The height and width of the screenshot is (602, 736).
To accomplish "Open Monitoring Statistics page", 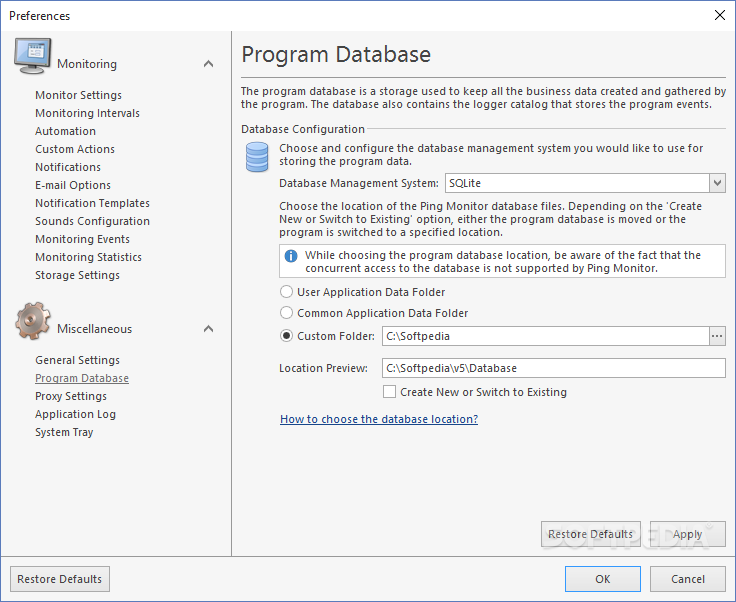I will coord(88,257).
